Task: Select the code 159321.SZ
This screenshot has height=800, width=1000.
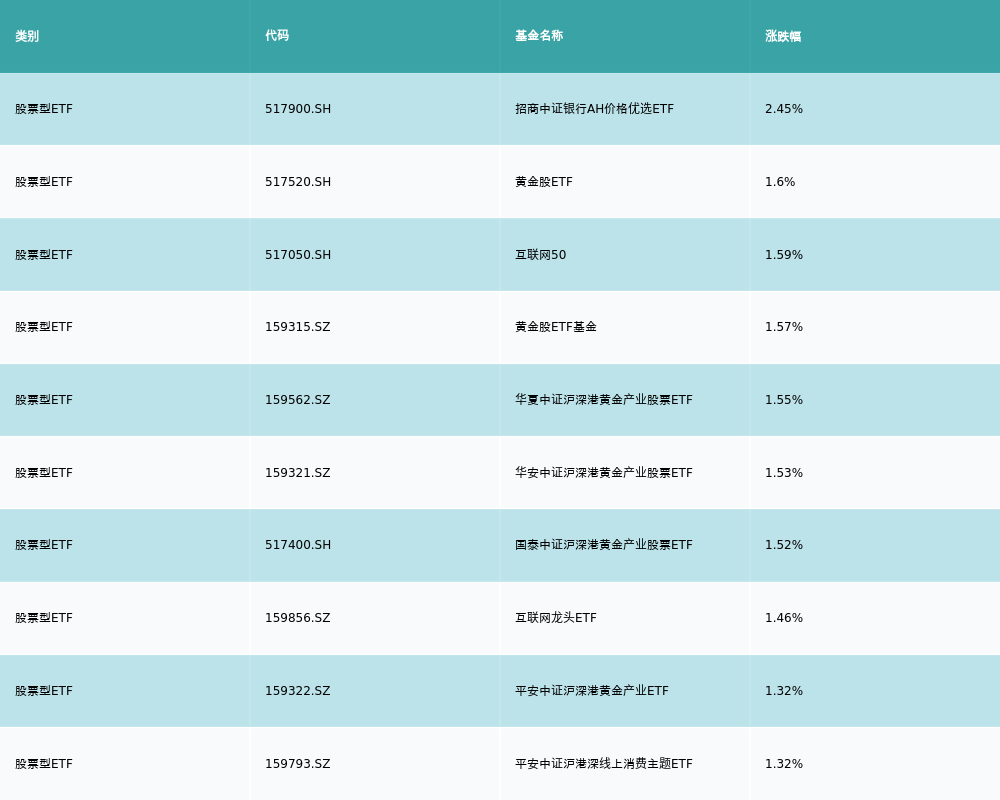Action: (298, 473)
